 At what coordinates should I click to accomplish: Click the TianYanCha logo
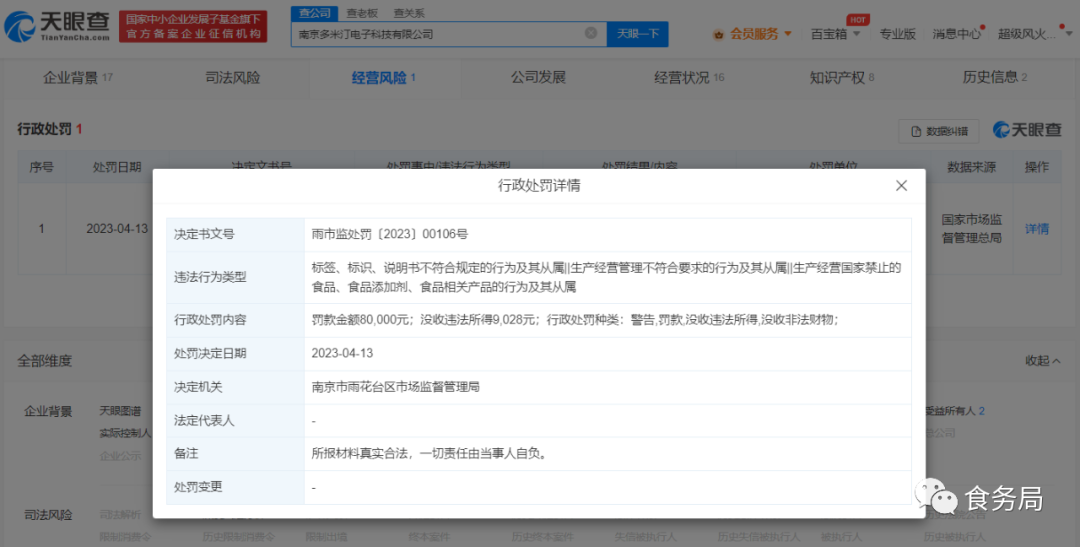pos(56,26)
